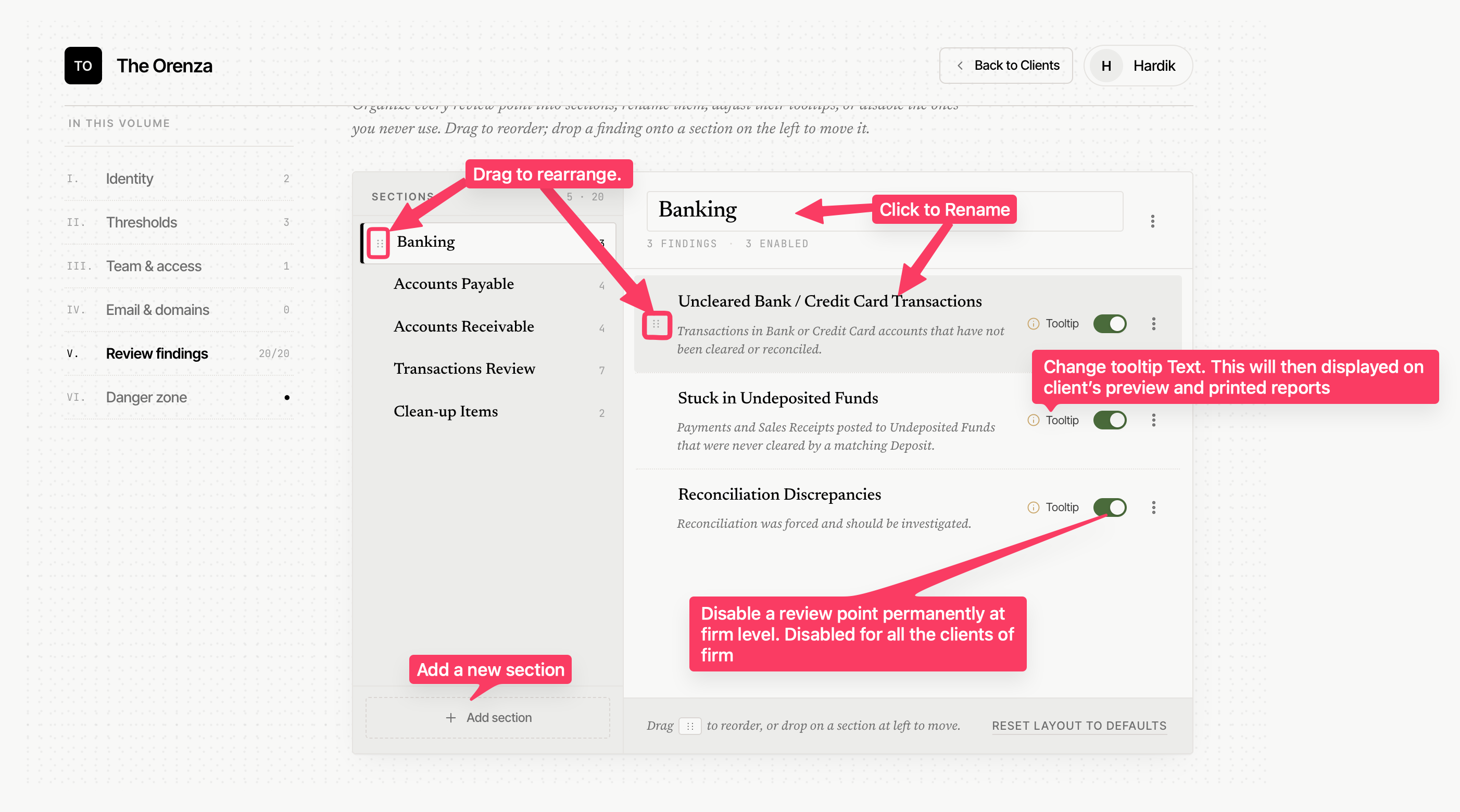Click the 20/20 count beside Review findings
The width and height of the screenshot is (1460, 812).
coord(274,353)
